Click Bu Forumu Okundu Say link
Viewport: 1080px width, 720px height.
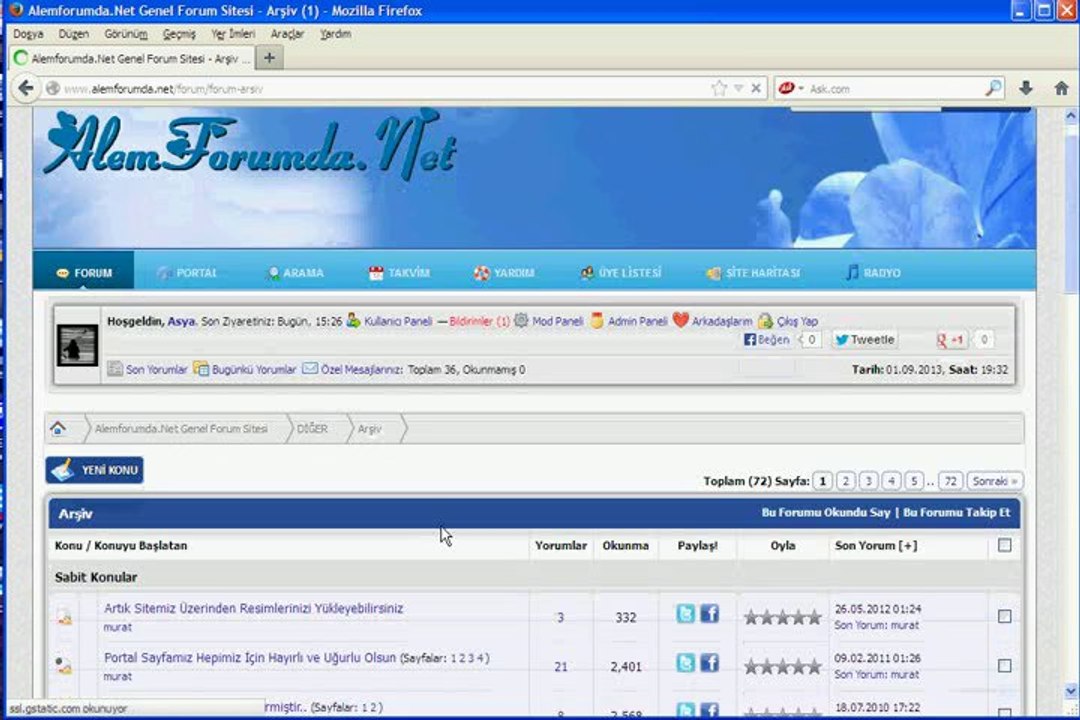826,513
